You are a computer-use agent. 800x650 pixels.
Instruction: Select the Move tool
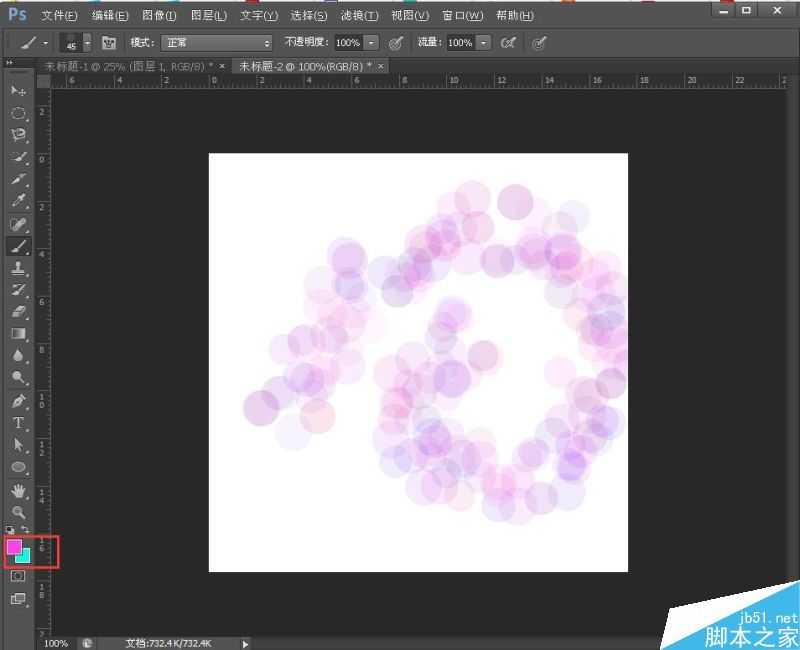click(18, 91)
